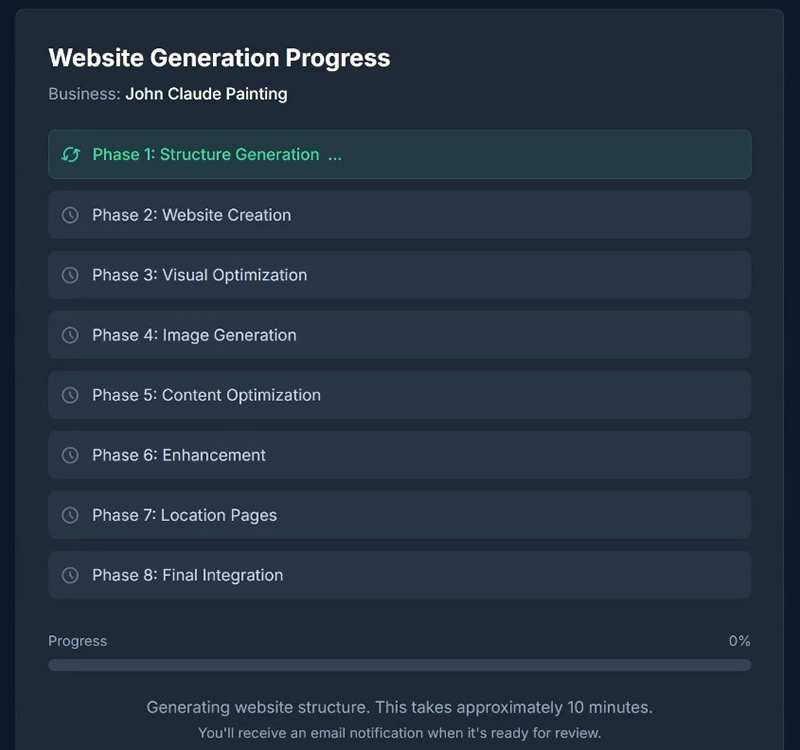800x750 pixels.
Task: Open the Phase 5: Content Optimization label
Action: click(206, 395)
